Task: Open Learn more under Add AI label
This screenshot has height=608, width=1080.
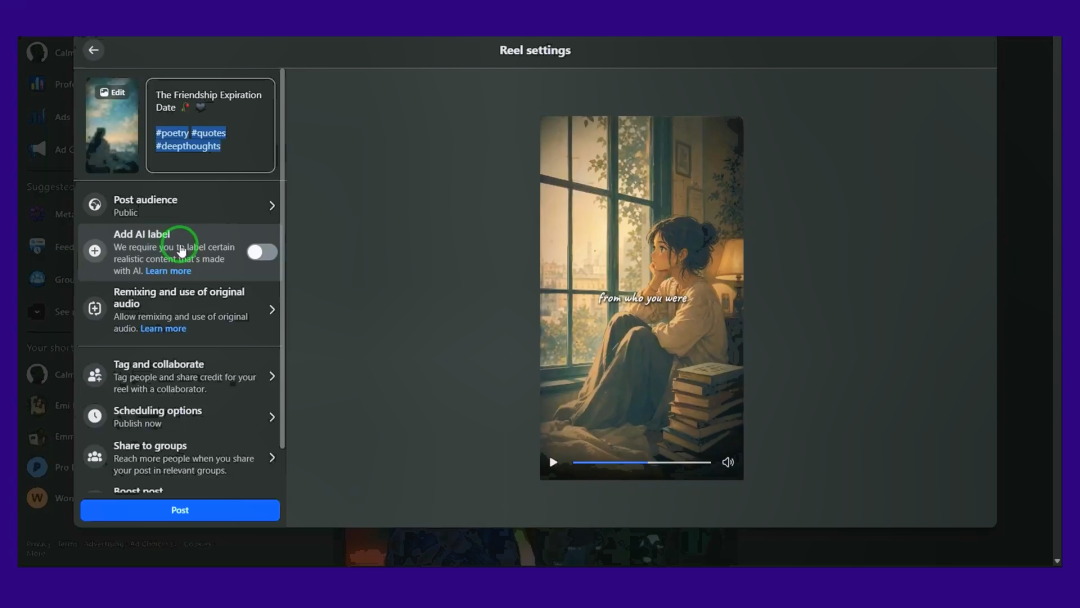Action: pyautogui.click(x=168, y=271)
